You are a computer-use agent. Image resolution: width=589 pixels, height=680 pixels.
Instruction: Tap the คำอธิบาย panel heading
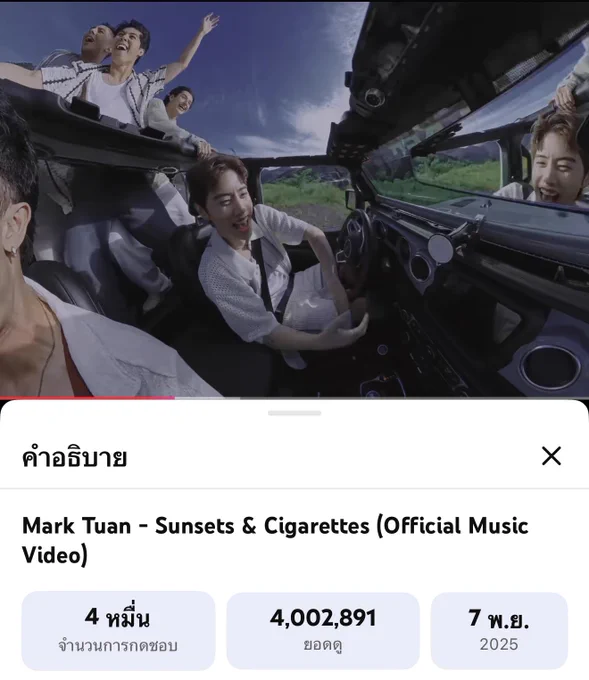74,457
